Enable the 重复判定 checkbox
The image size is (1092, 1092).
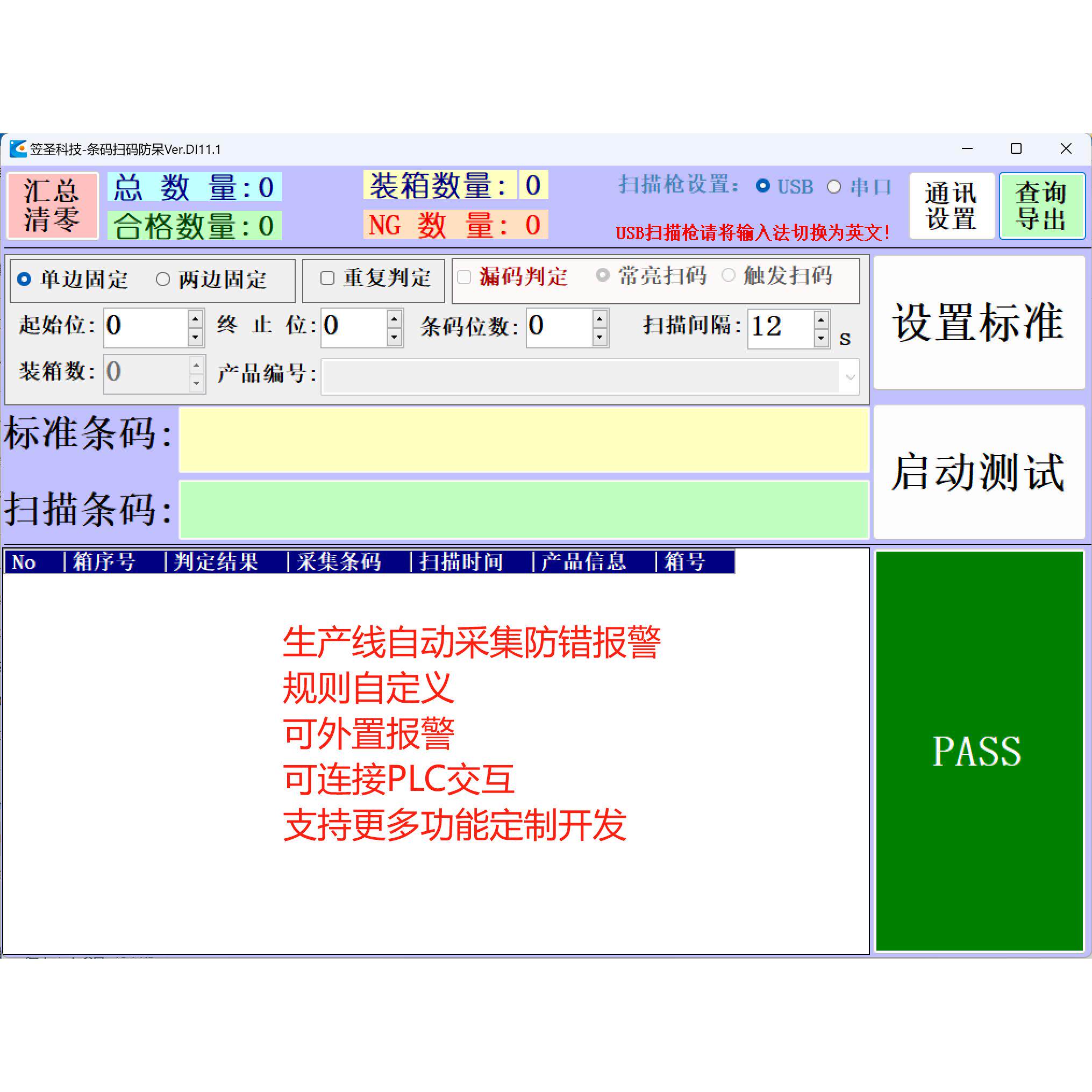pyautogui.click(x=327, y=279)
